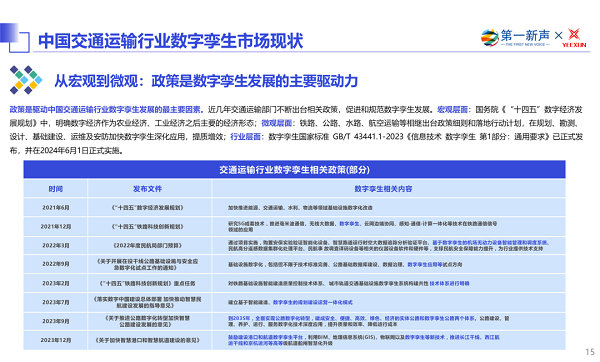Screen dimensions: 600x362
Task: Click the 2023年12月 date cell
Action: (x=56, y=340)
